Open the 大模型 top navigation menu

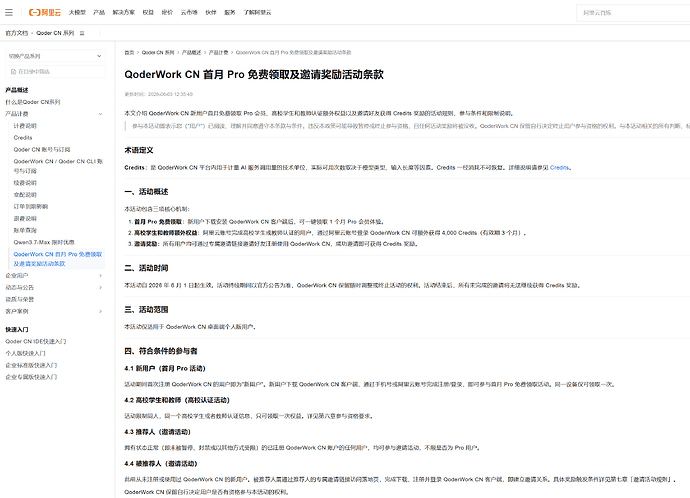(x=77, y=12)
